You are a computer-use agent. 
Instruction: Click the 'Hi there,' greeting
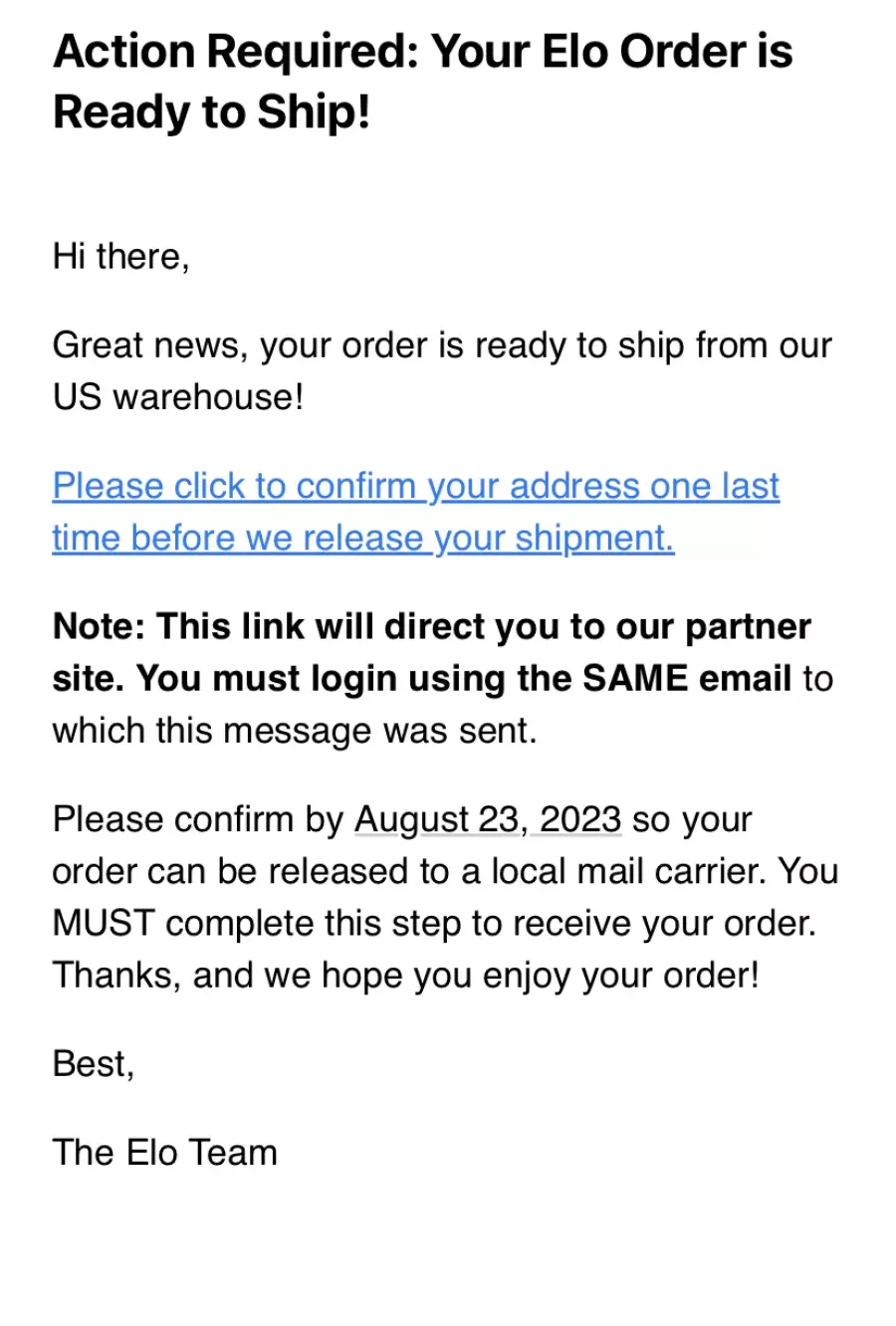120,257
